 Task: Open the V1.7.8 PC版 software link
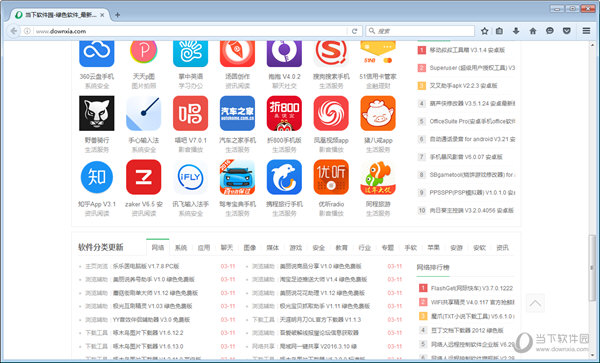(x=145, y=266)
